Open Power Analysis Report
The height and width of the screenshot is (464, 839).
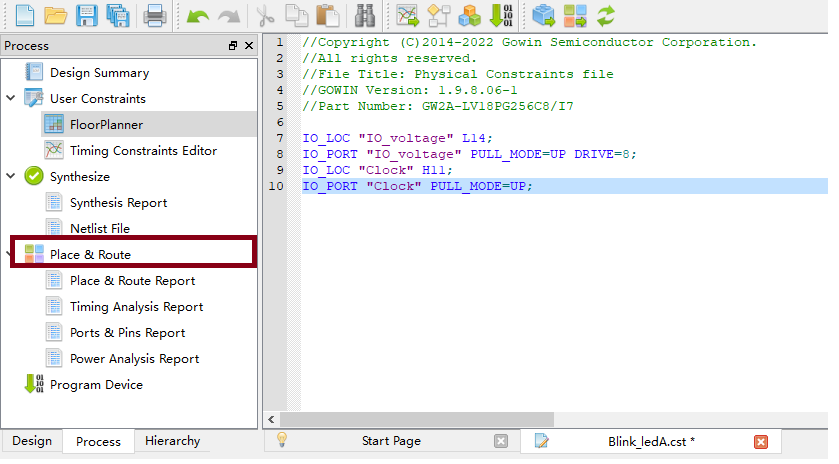click(x=134, y=359)
